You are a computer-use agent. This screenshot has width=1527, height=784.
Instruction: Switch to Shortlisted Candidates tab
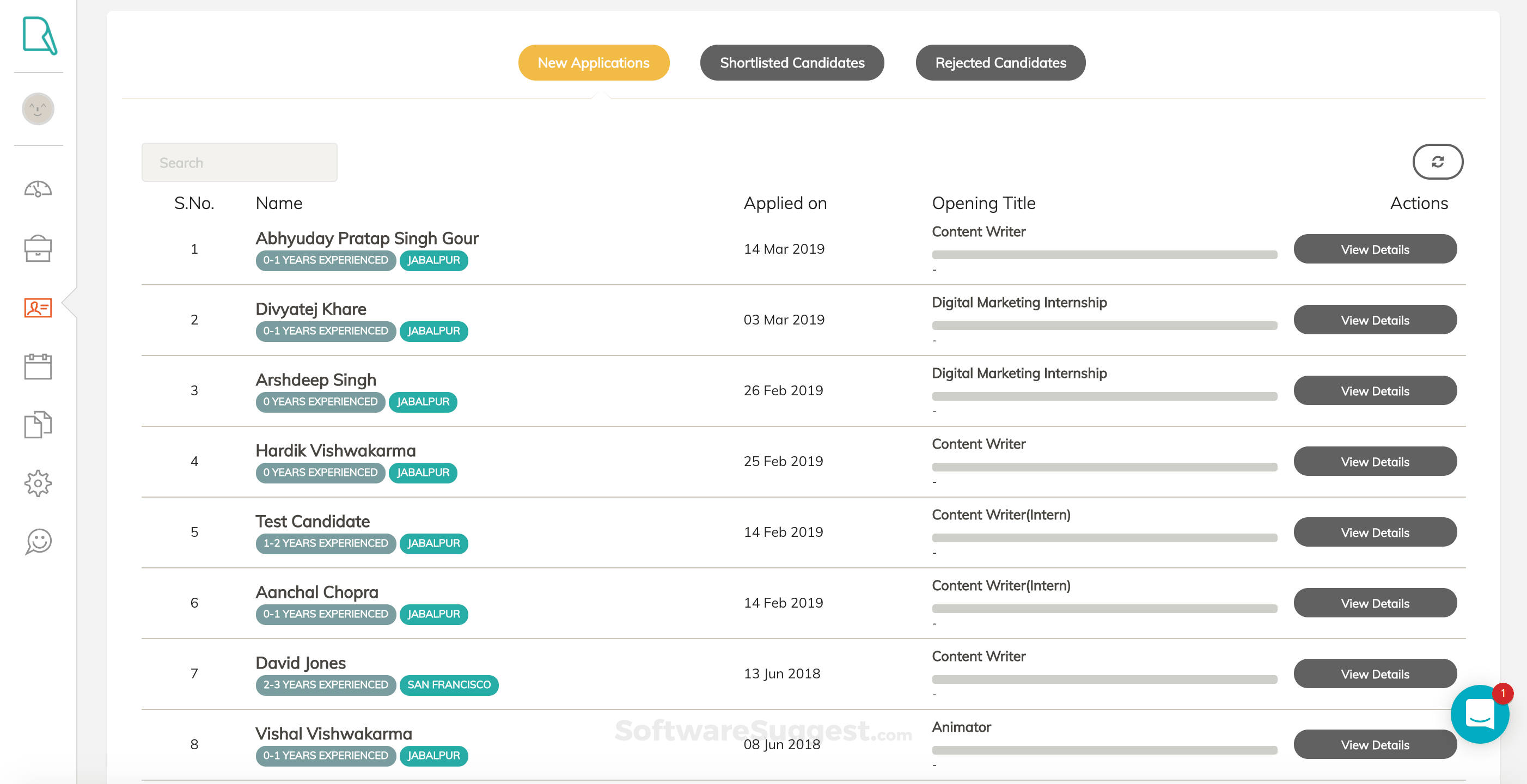click(x=791, y=63)
